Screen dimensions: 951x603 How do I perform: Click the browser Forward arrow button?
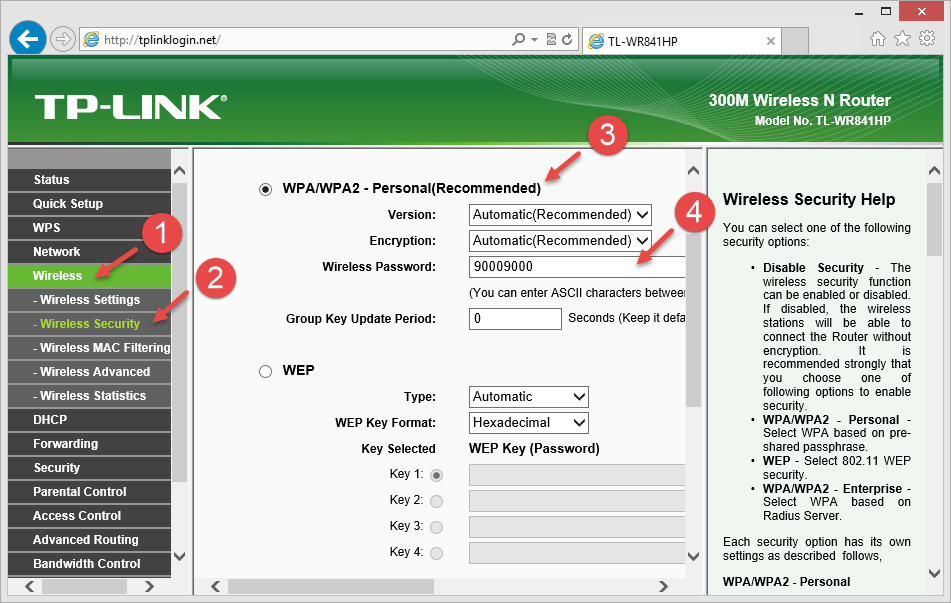[62, 40]
